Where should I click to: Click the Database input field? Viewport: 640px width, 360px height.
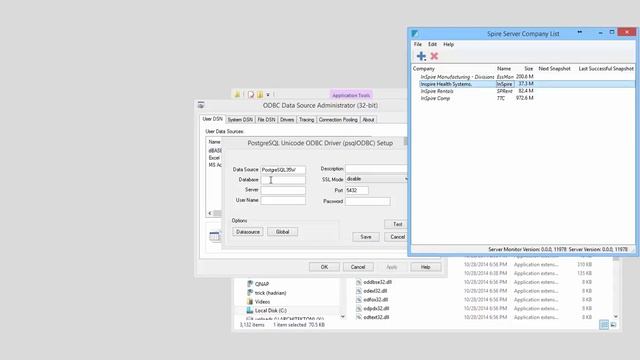tap(283, 180)
